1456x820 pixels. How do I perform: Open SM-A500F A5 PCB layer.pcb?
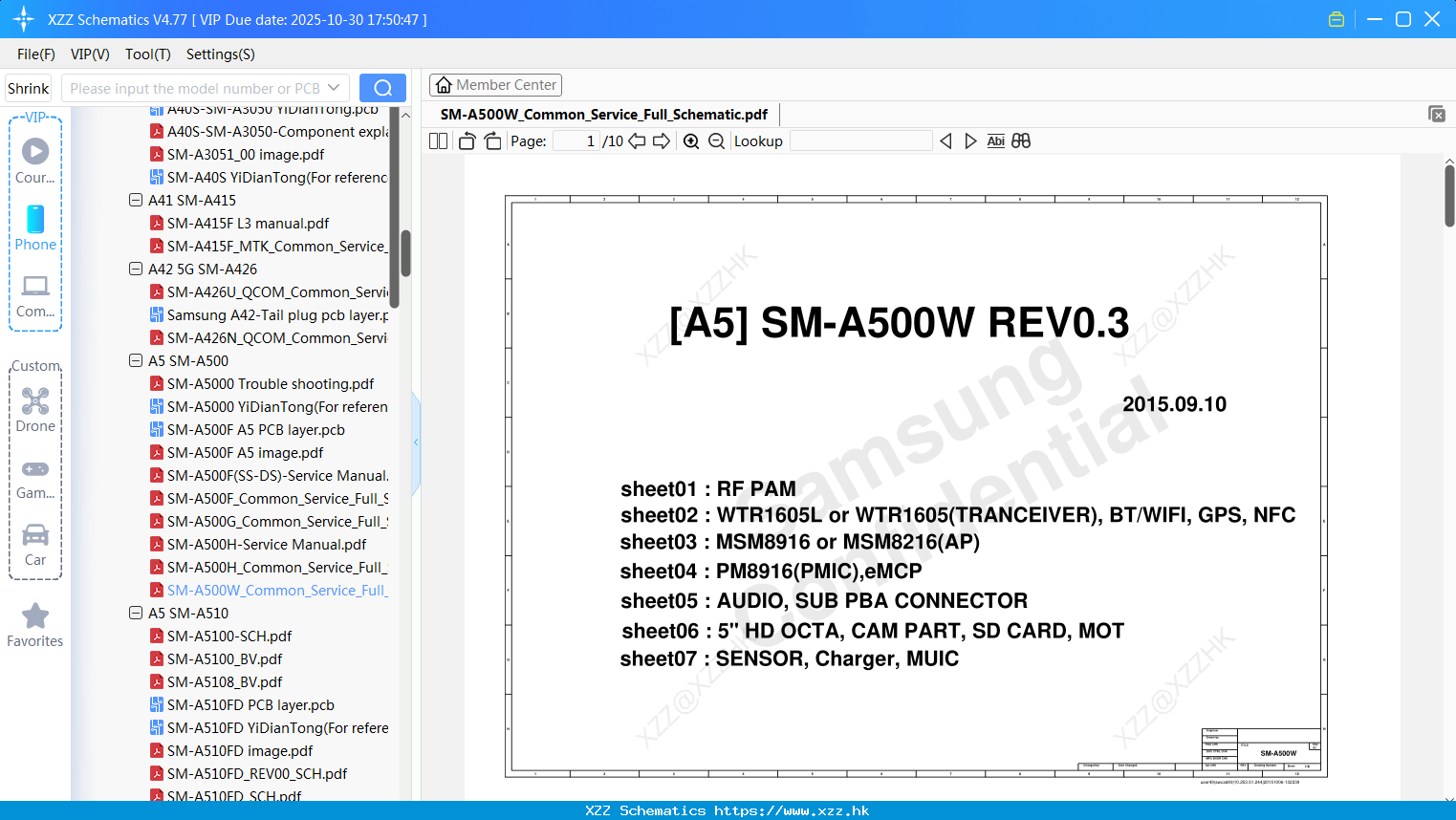pyautogui.click(x=247, y=429)
